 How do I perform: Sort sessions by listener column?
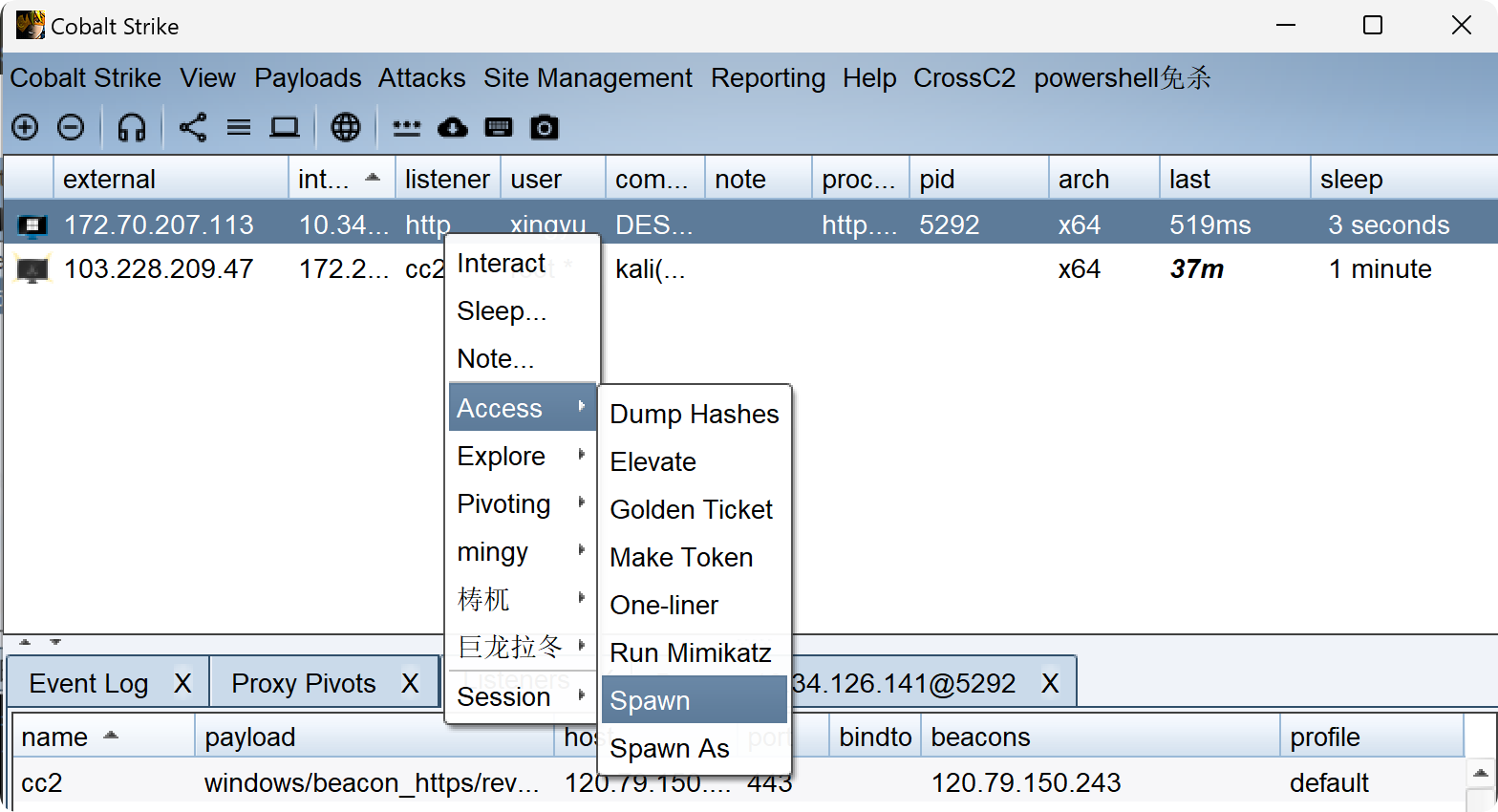point(448,179)
